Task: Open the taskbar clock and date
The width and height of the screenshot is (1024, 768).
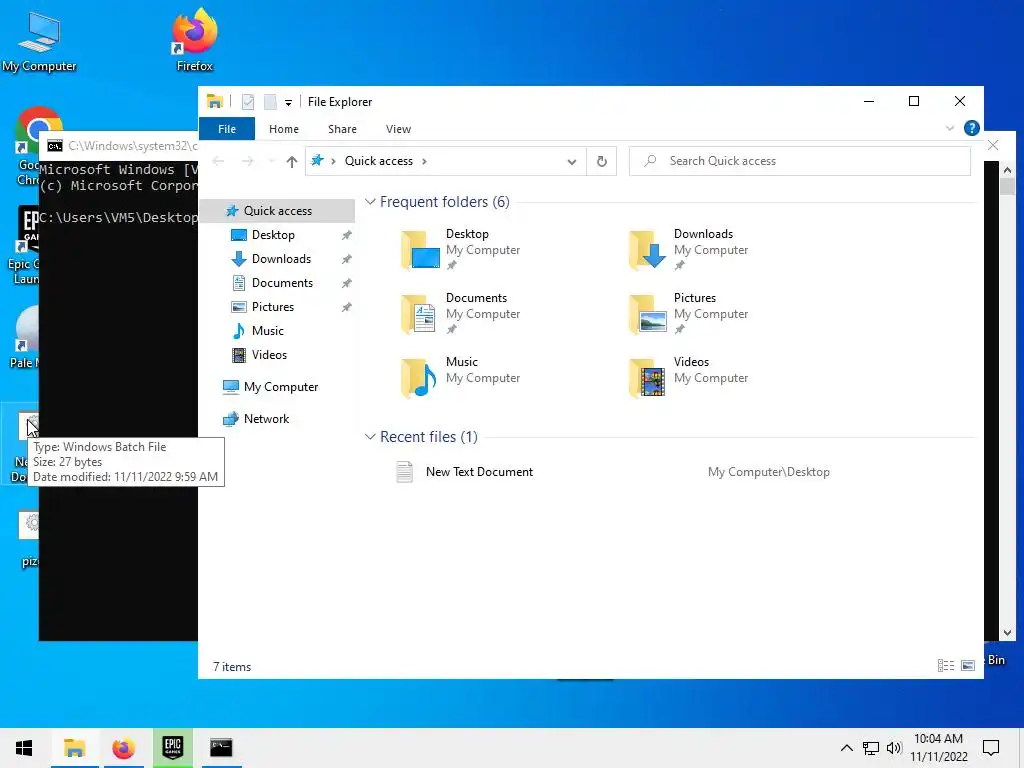Action: [x=938, y=748]
